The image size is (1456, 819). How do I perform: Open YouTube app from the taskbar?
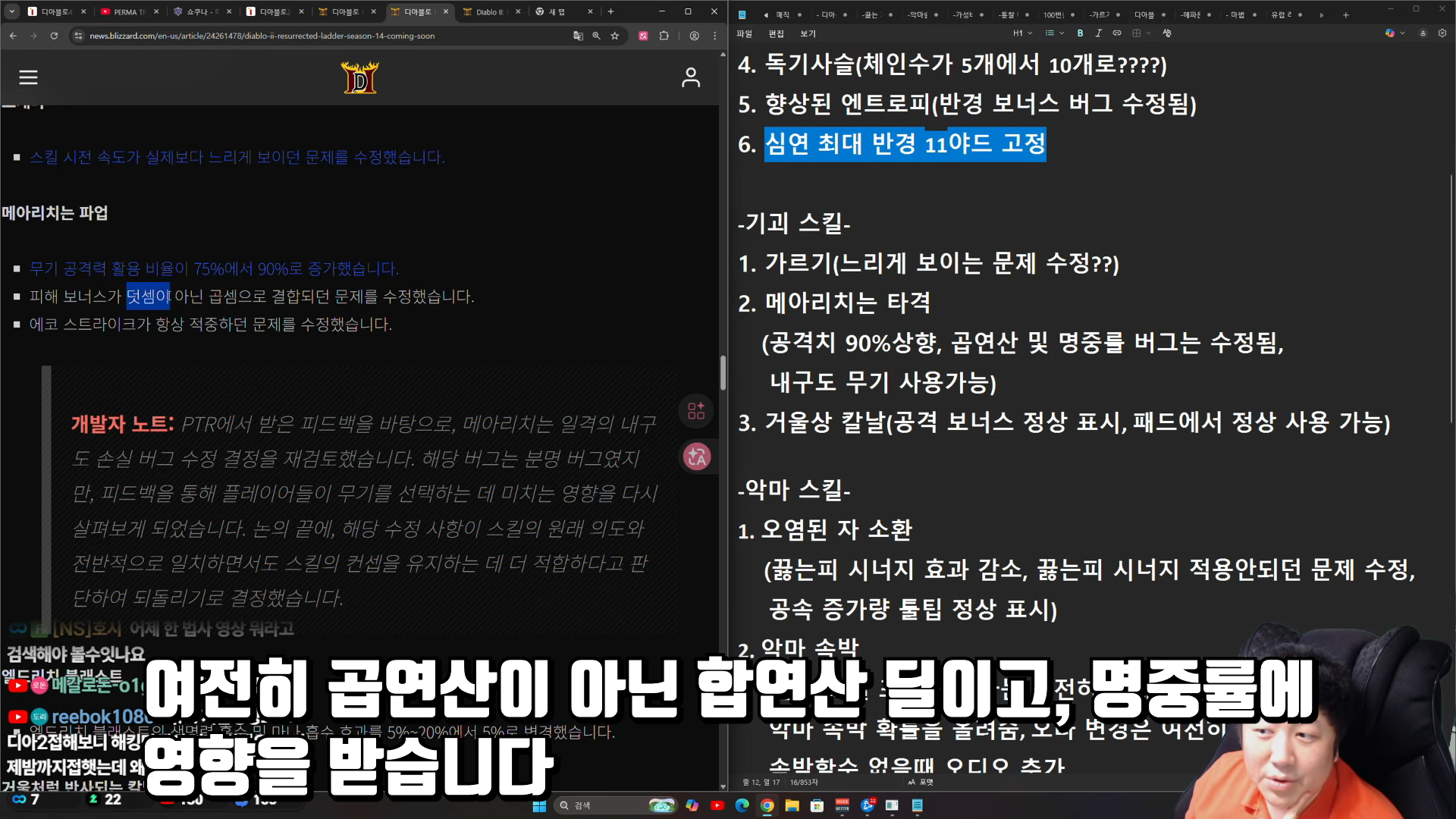tap(717, 805)
